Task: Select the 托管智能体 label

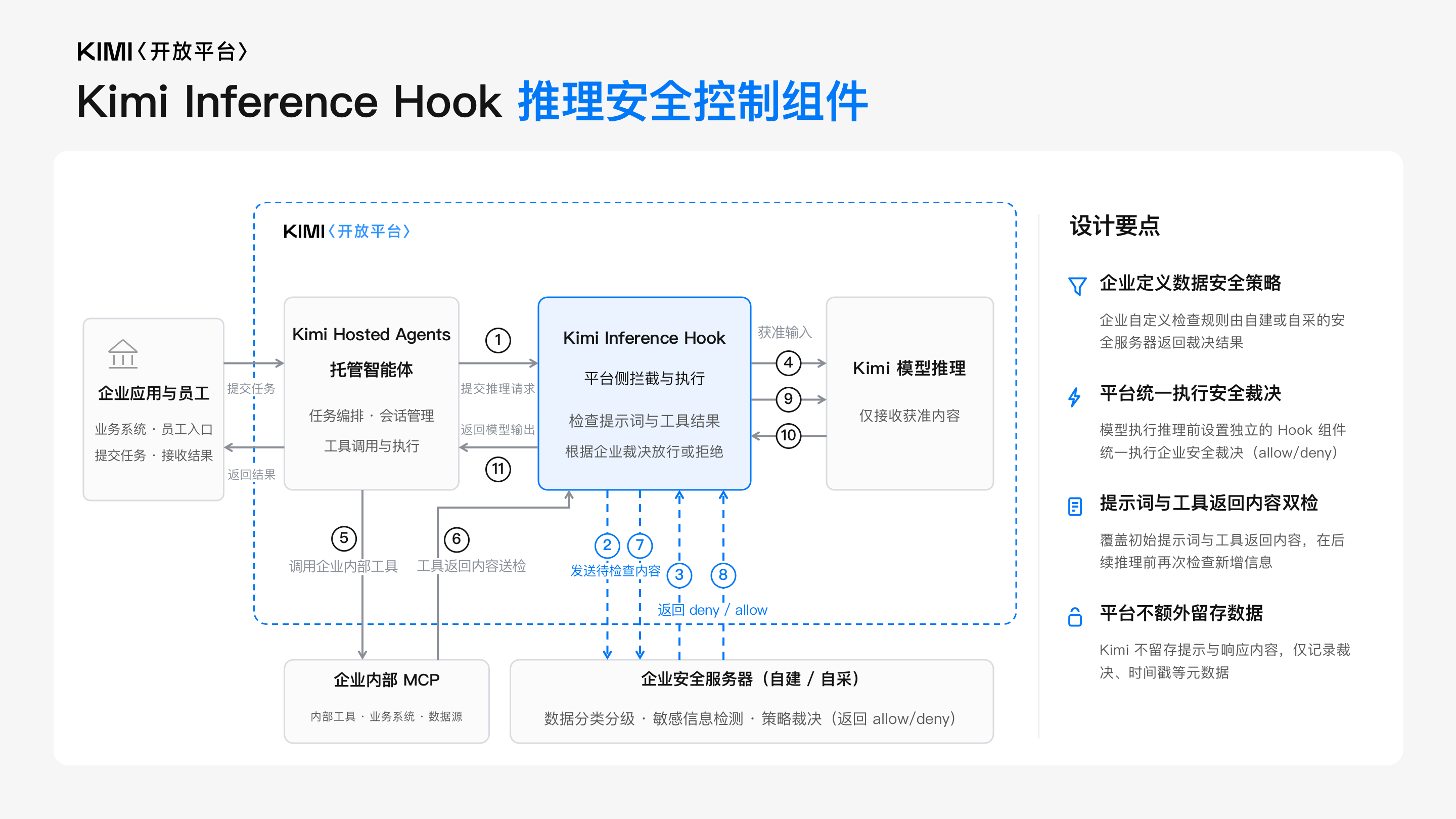Action: coord(372,370)
